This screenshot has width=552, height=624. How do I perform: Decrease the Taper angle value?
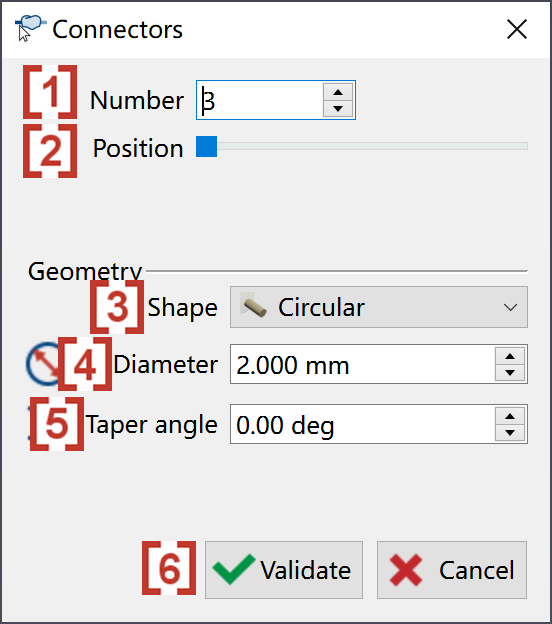(x=510, y=433)
